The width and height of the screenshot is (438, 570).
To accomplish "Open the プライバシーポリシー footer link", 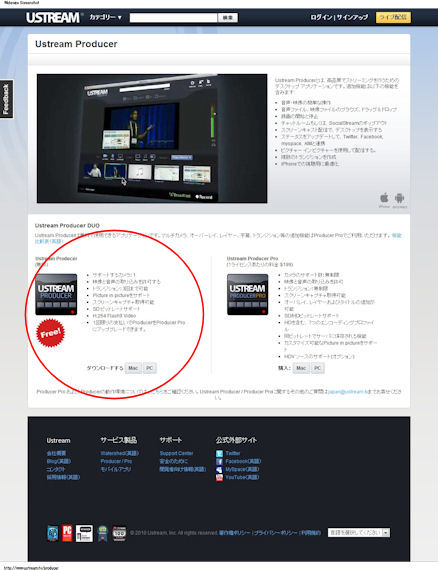I will coord(276,533).
